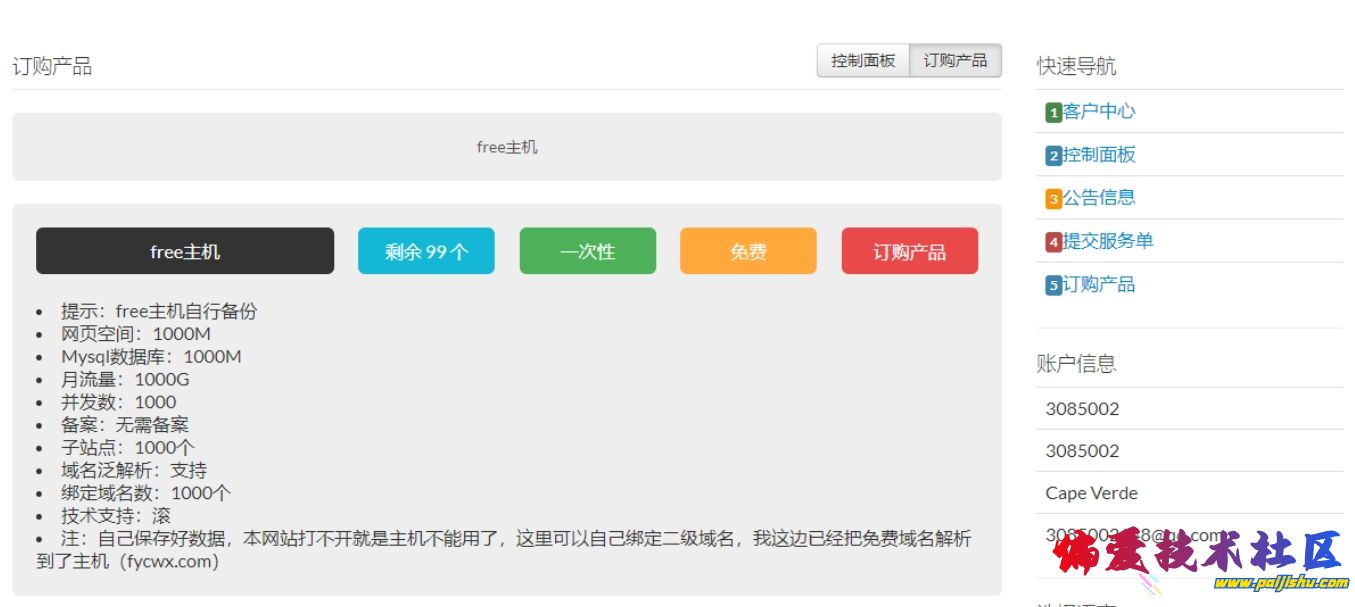This screenshot has height=607, width=1355.
Task: Click the red numbered badge beside 提交服务单
Action: [x=1052, y=241]
